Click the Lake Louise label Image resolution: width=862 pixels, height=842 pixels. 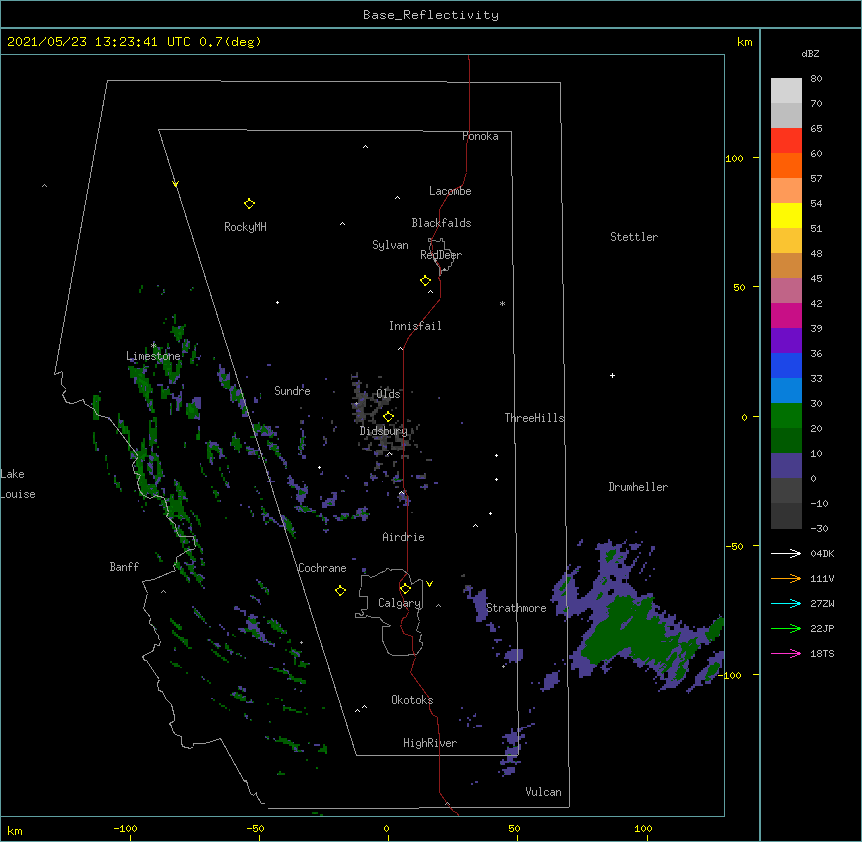[x=18, y=484]
